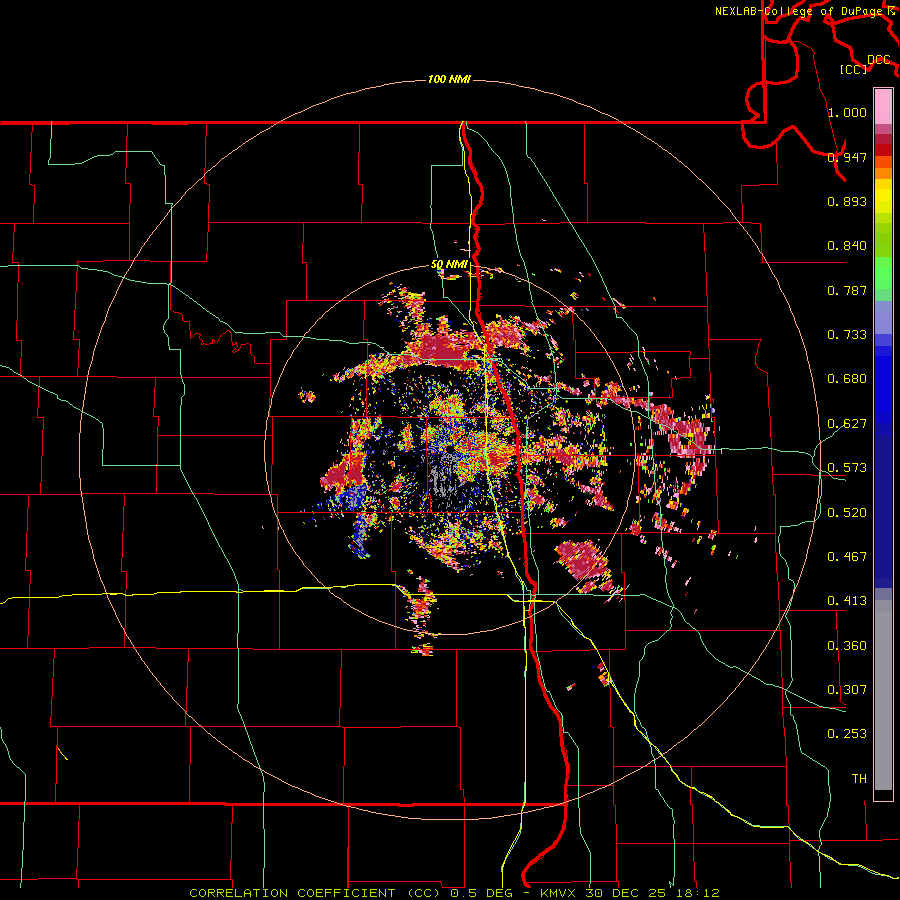Select the 0.840 legend value
Image resolution: width=900 pixels, height=900 pixels.
tap(847, 246)
